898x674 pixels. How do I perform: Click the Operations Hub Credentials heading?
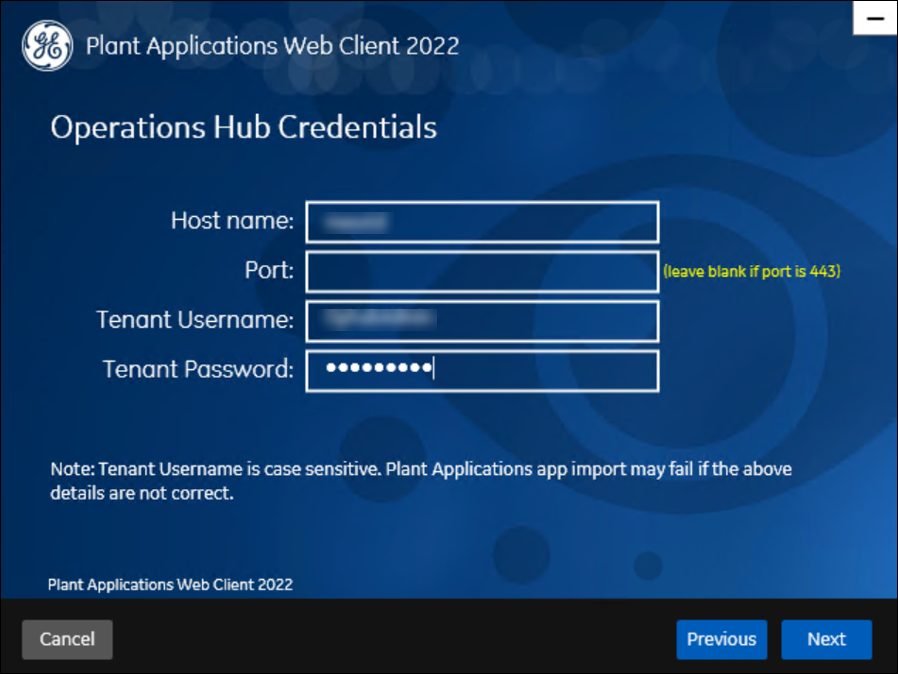pos(243,127)
